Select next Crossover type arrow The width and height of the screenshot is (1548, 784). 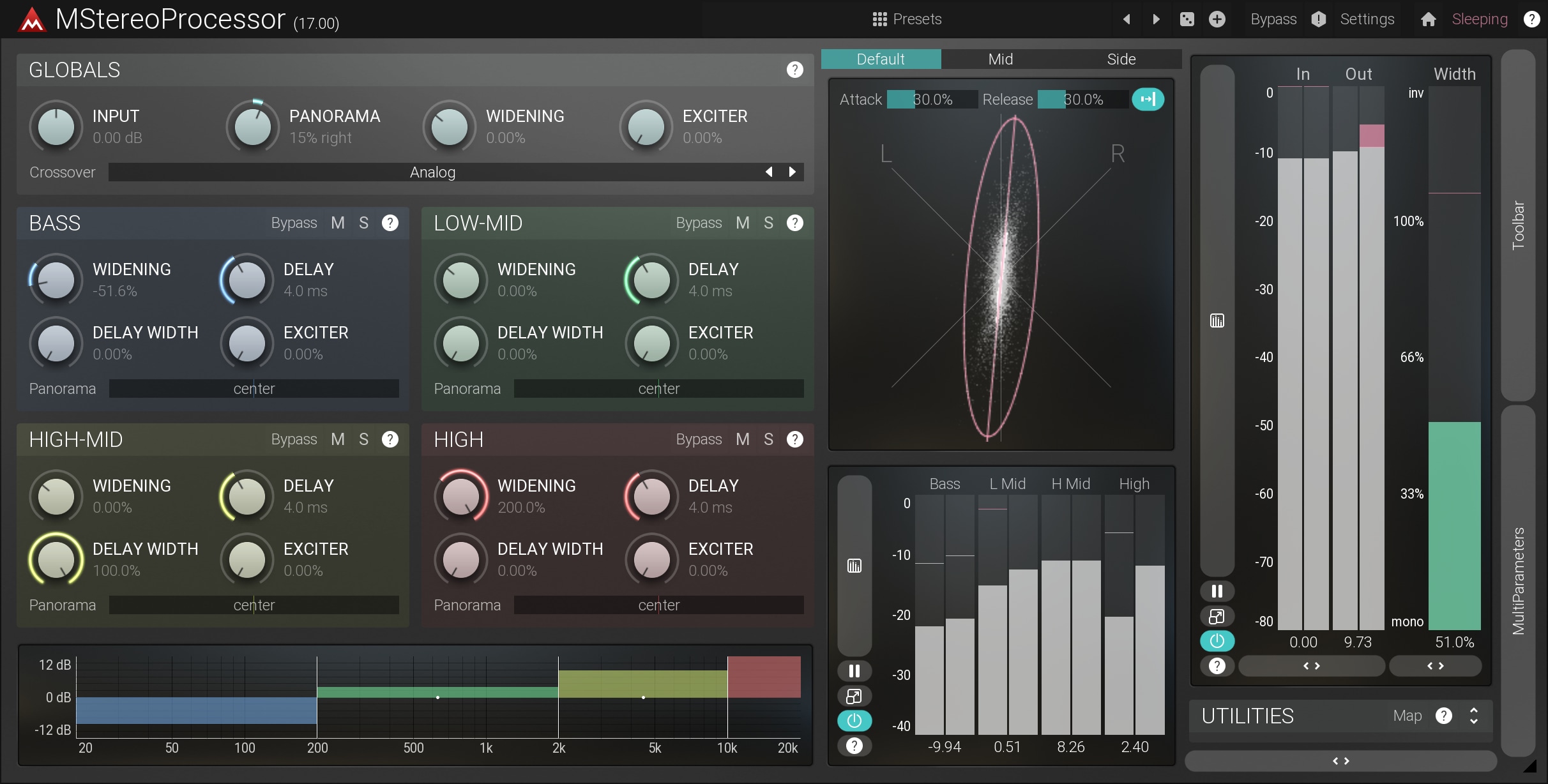coord(793,172)
